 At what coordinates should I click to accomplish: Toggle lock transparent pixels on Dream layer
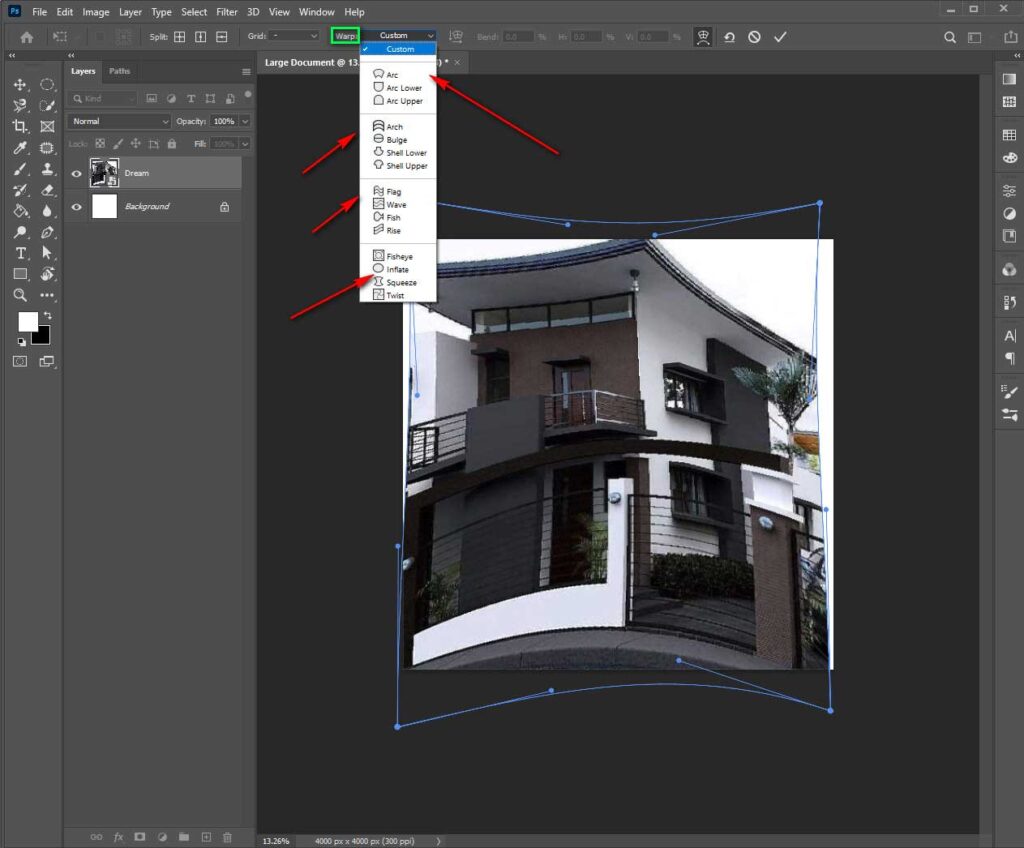pyautogui.click(x=100, y=143)
